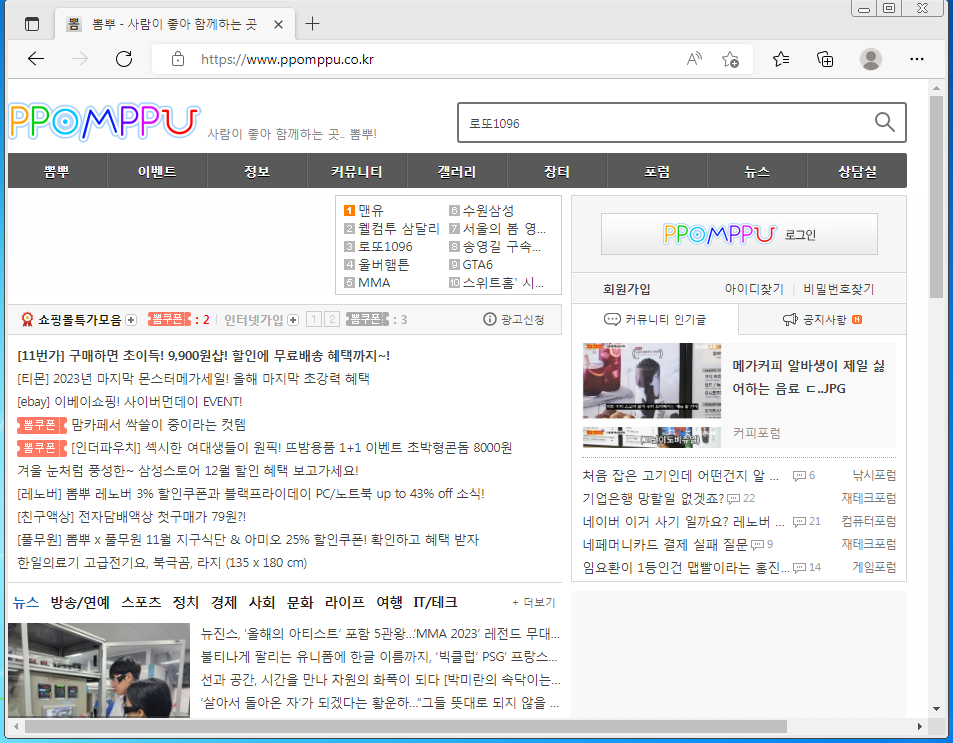Viewport: 953px width, 743px height.
Task: Open the 커뮤니티 menu
Action: click(x=357, y=171)
